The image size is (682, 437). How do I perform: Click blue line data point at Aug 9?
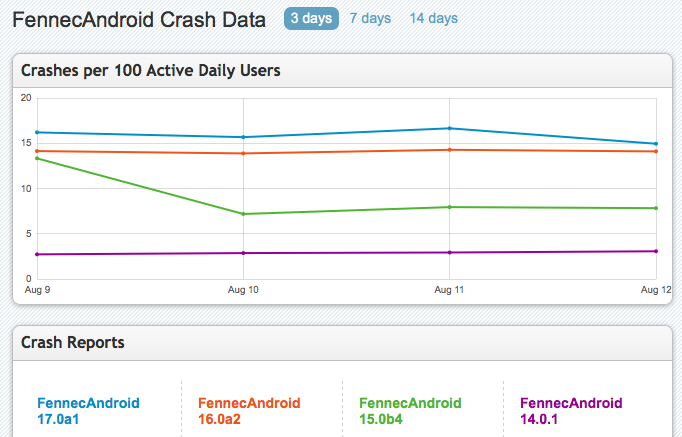(37, 132)
